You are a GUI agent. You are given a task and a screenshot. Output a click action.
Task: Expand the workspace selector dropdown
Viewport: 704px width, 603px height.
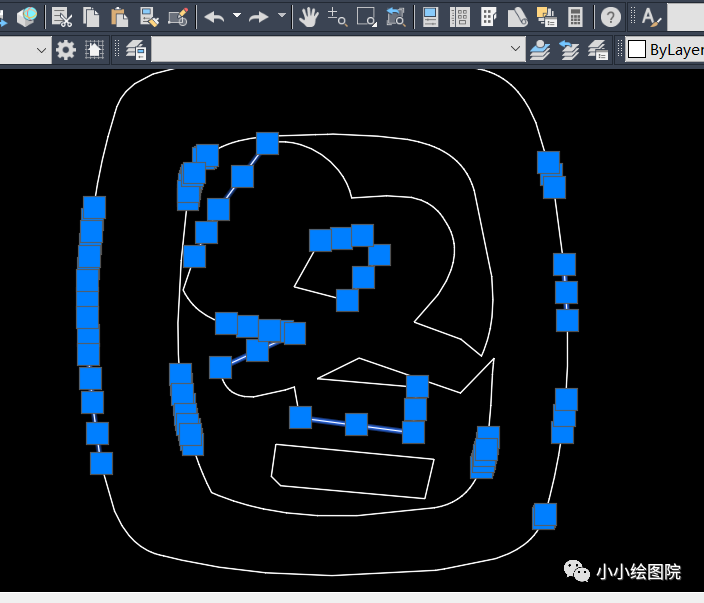[x=41, y=50]
